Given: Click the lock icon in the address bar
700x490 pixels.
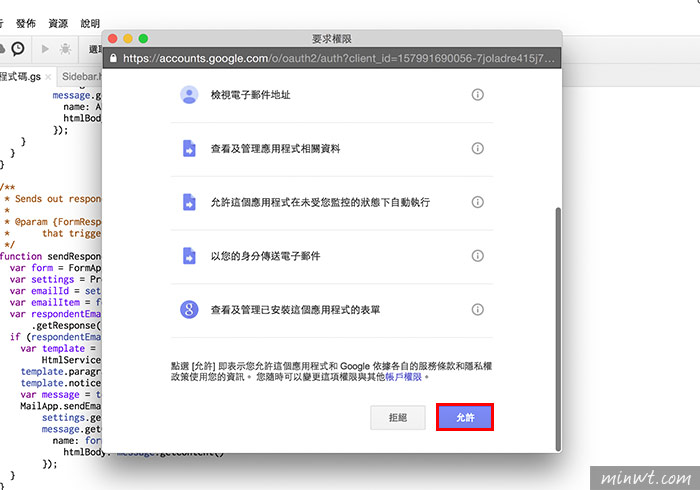Looking at the screenshot, I should coord(113,58).
